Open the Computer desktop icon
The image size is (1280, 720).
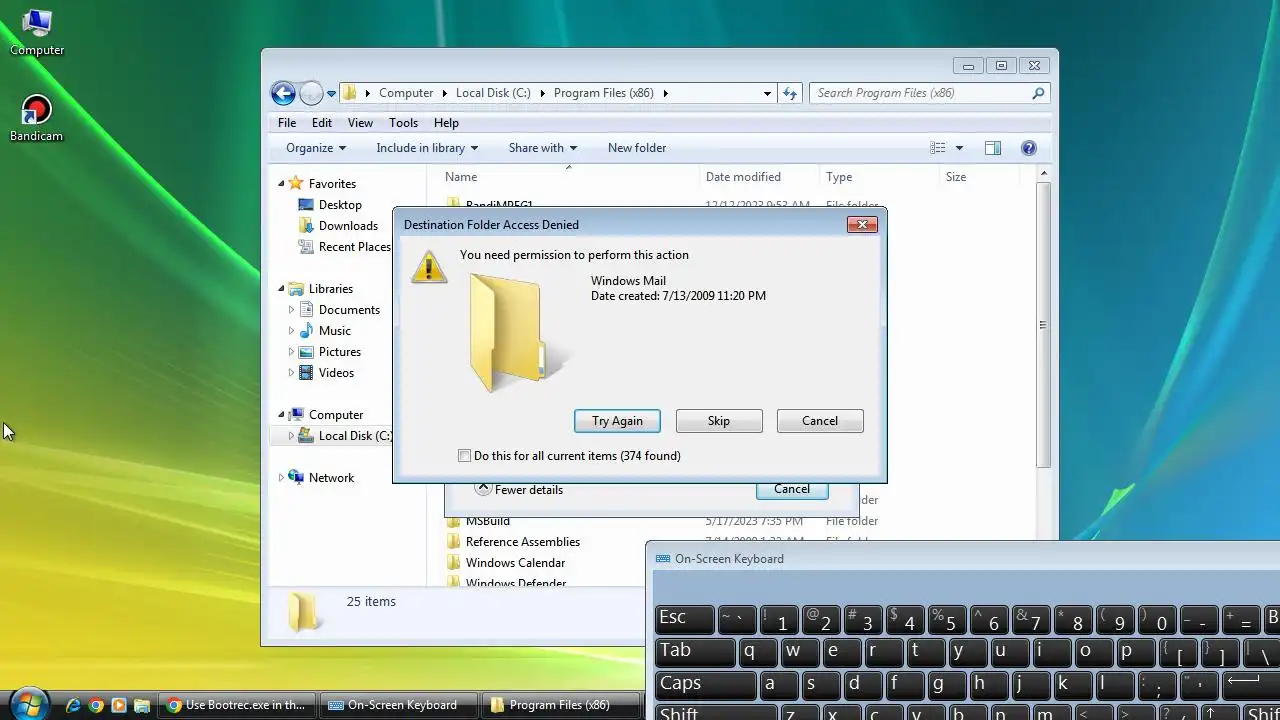click(x=37, y=33)
